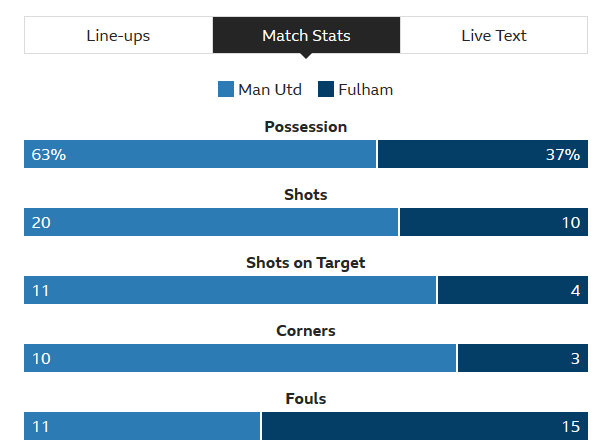Viewport: 616px width, 448px height.
Task: Select Man Utd fouls bar showing 11
Action: [142, 426]
